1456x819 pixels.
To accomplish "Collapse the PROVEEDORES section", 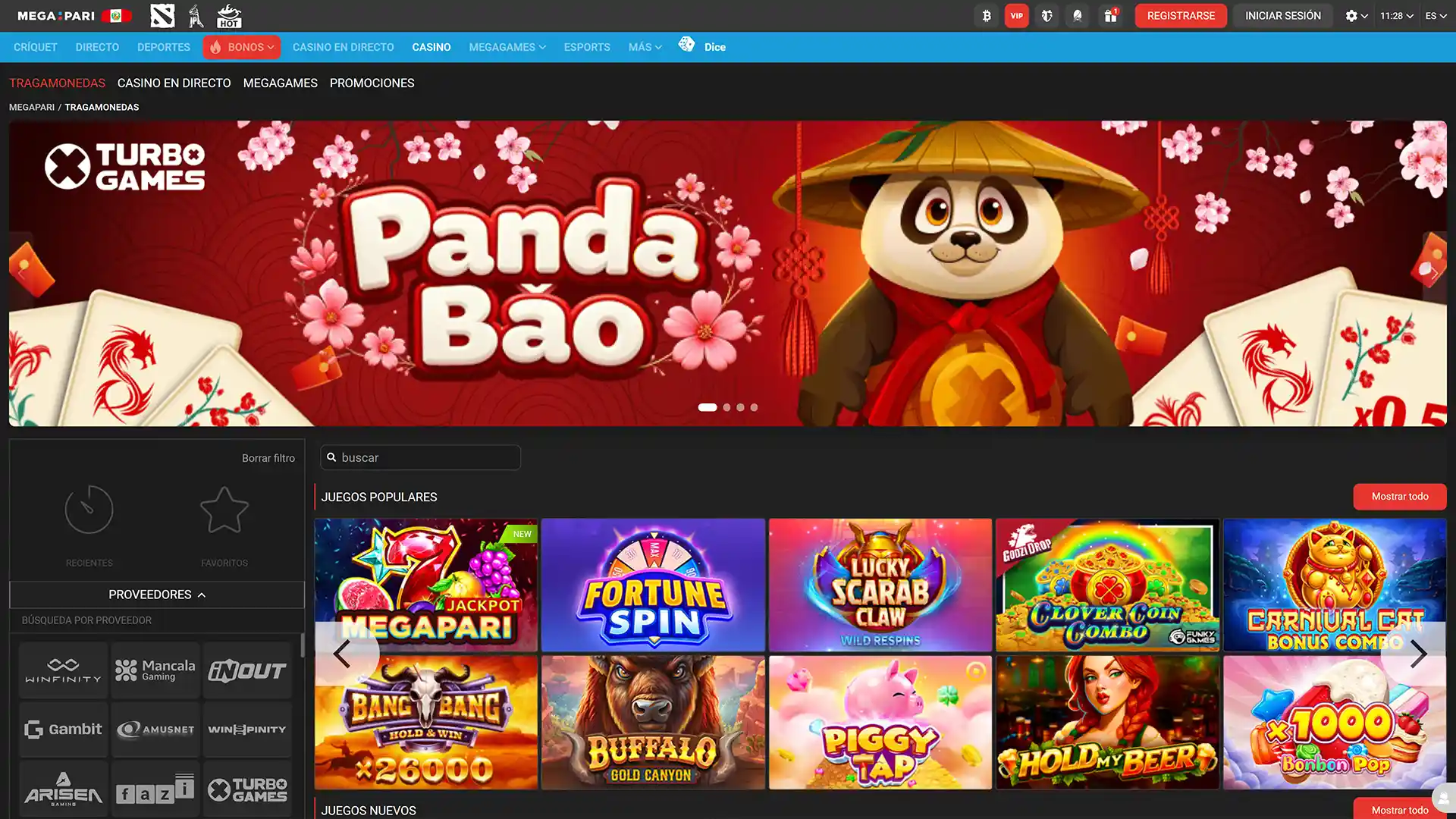I will point(156,595).
